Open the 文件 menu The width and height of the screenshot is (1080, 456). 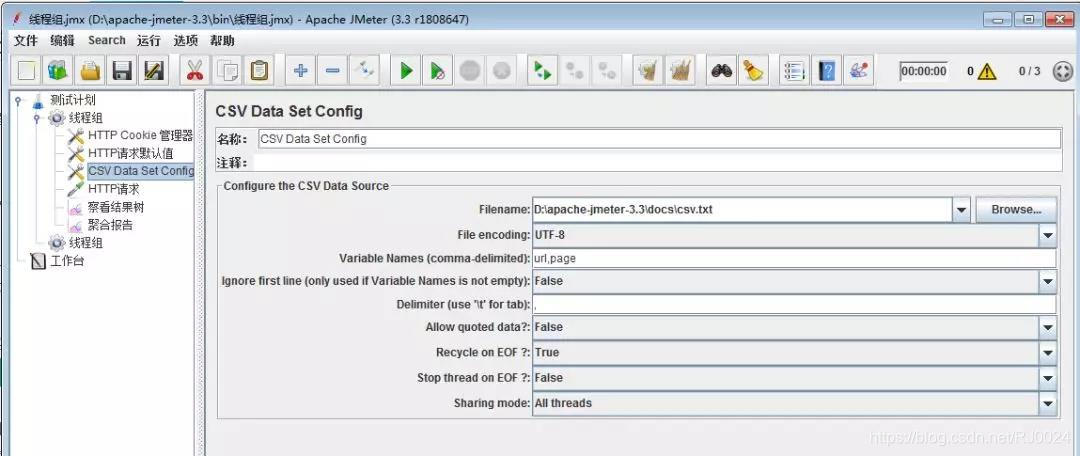tap(26, 41)
